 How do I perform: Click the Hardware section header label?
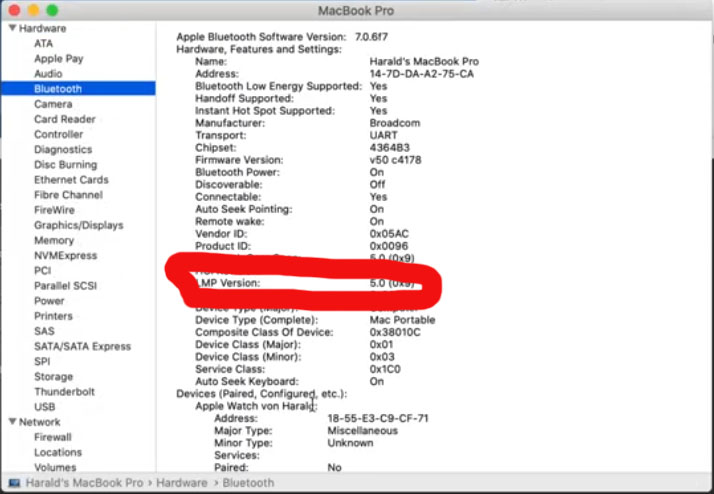42,28
